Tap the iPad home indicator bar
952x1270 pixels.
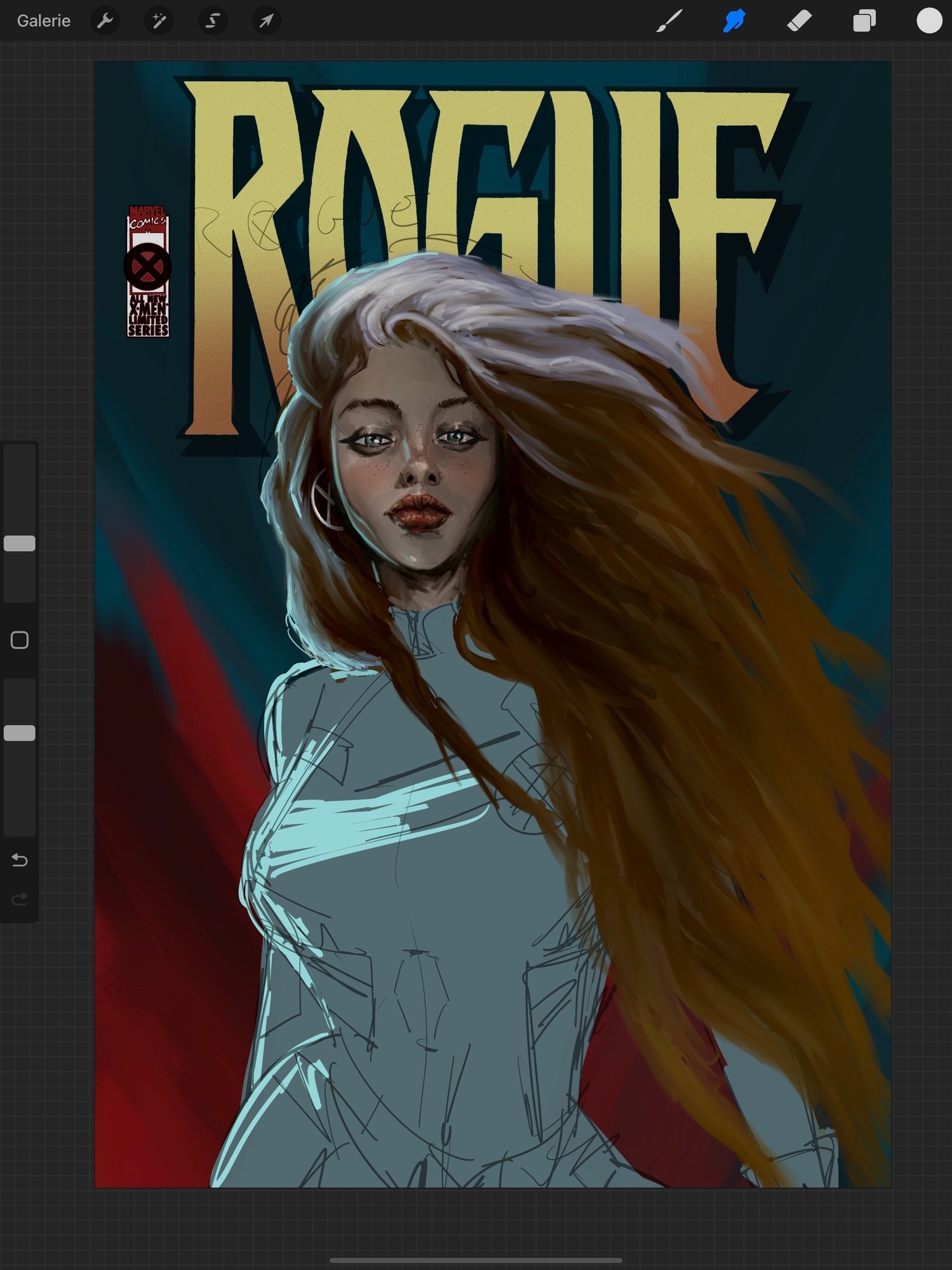click(x=476, y=1260)
